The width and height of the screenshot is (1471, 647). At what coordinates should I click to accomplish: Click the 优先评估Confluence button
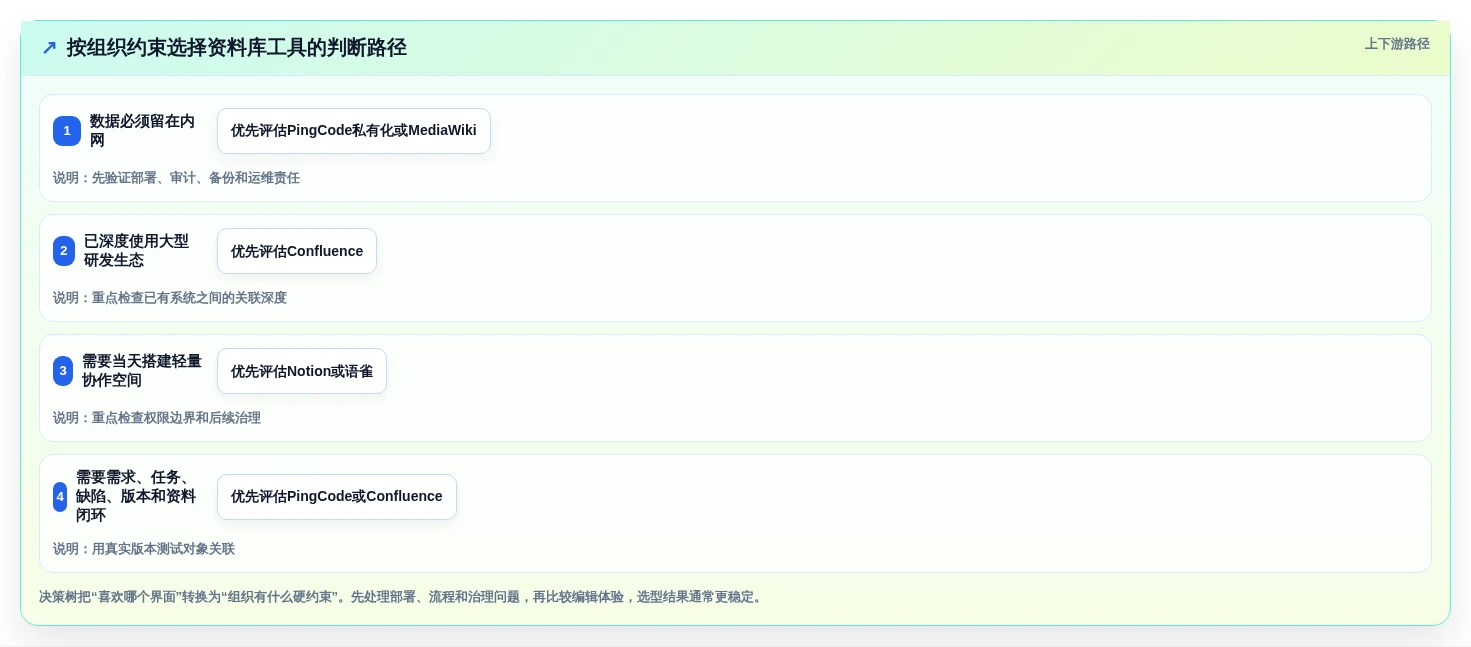[297, 251]
